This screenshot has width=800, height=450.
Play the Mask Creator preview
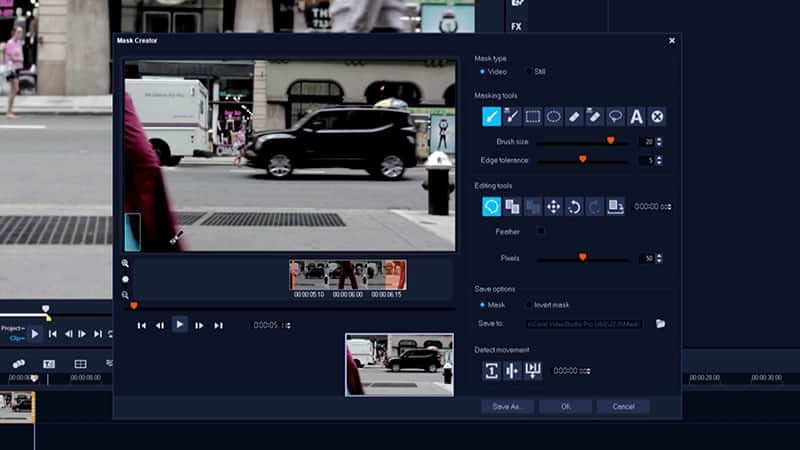[x=180, y=324]
